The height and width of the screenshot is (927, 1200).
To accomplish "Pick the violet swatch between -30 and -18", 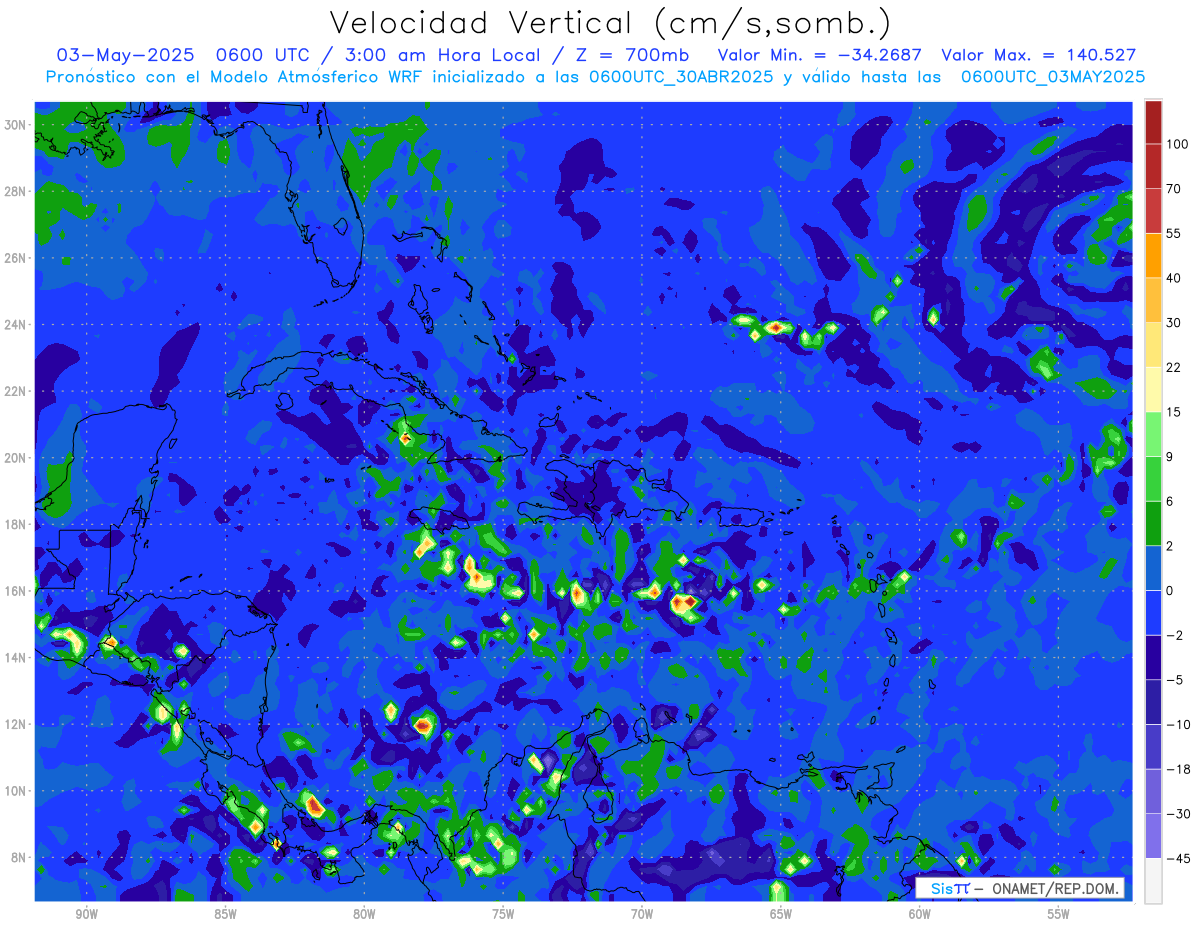I will [x=1153, y=791].
